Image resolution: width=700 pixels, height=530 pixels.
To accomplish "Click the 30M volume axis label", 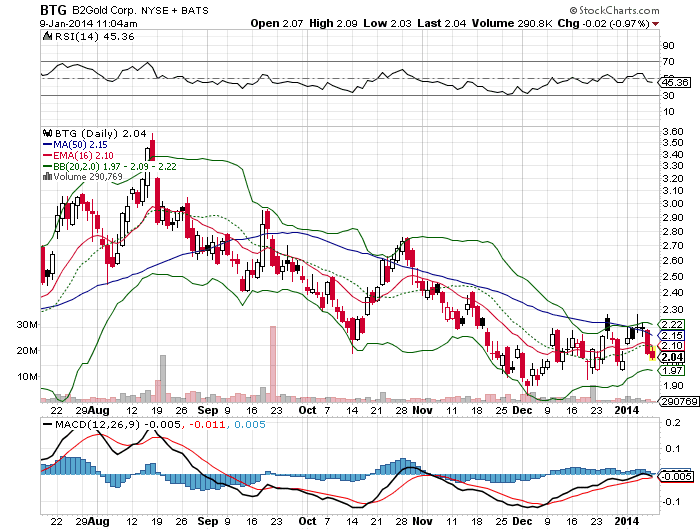I will (27, 325).
